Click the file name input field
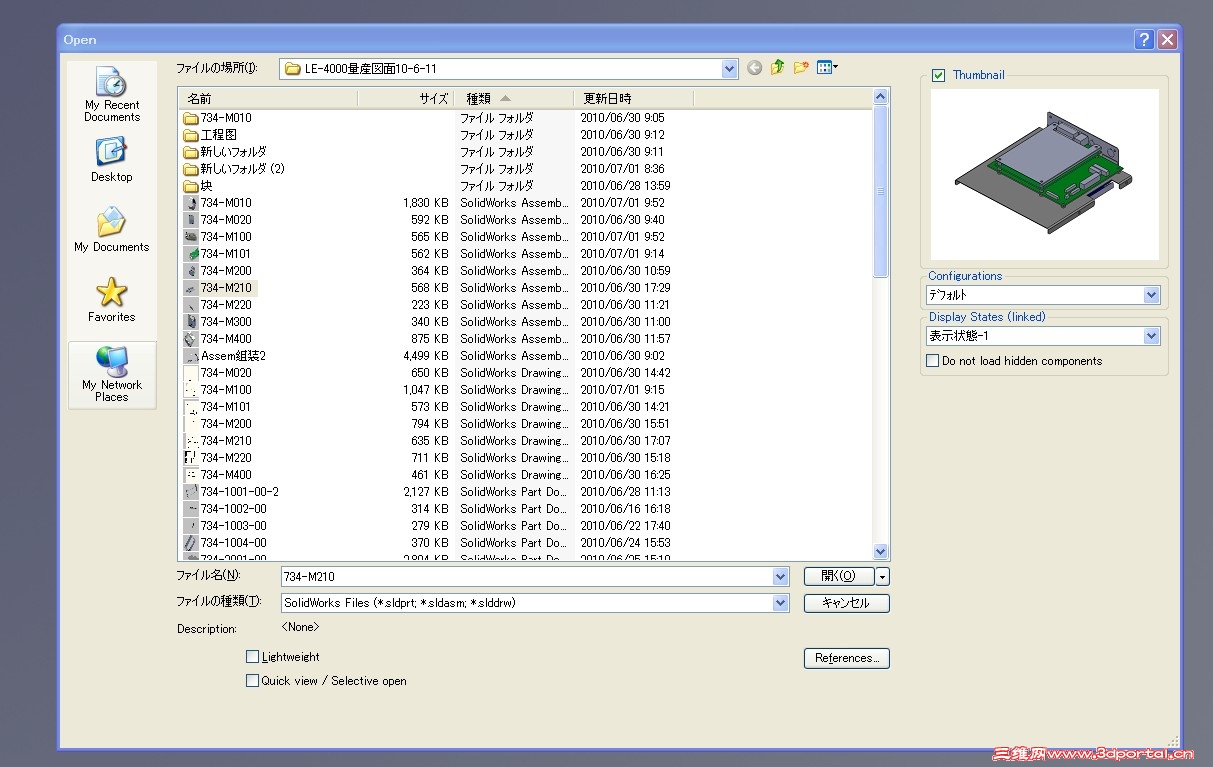This screenshot has height=767, width=1213. pyautogui.click(x=527, y=577)
